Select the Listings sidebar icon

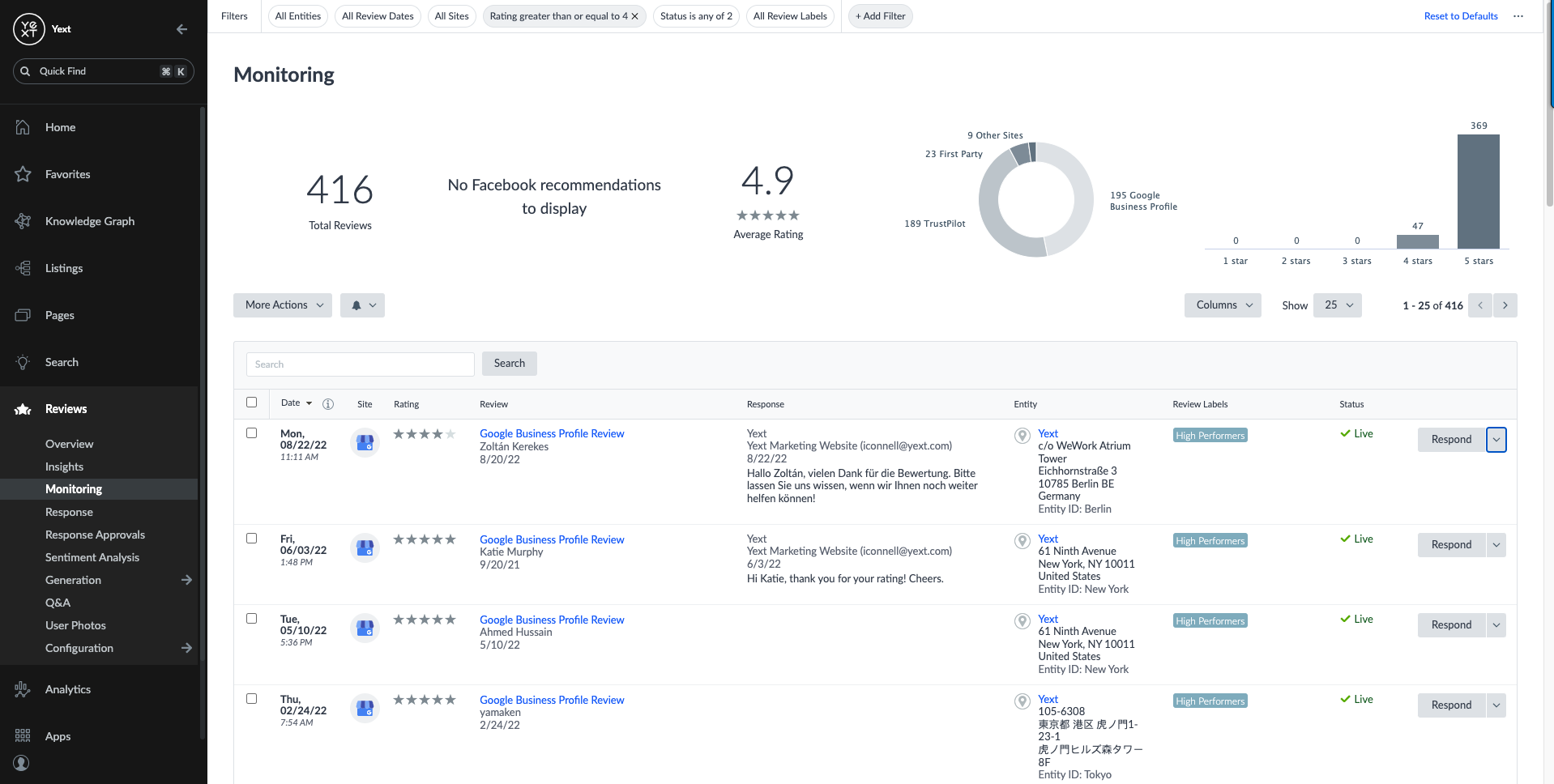click(23, 268)
